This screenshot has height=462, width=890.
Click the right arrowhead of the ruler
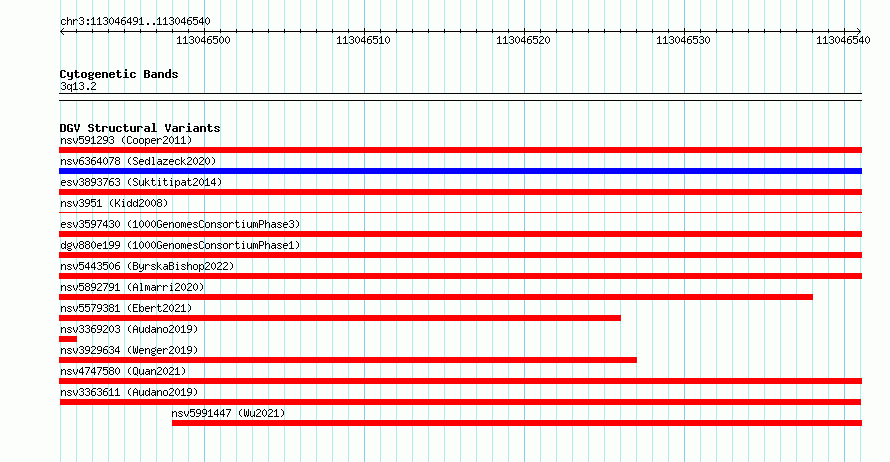click(x=859, y=32)
